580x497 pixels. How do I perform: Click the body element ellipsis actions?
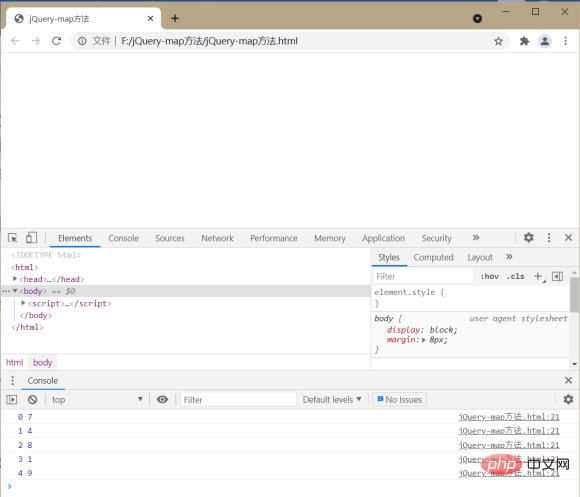(6, 291)
